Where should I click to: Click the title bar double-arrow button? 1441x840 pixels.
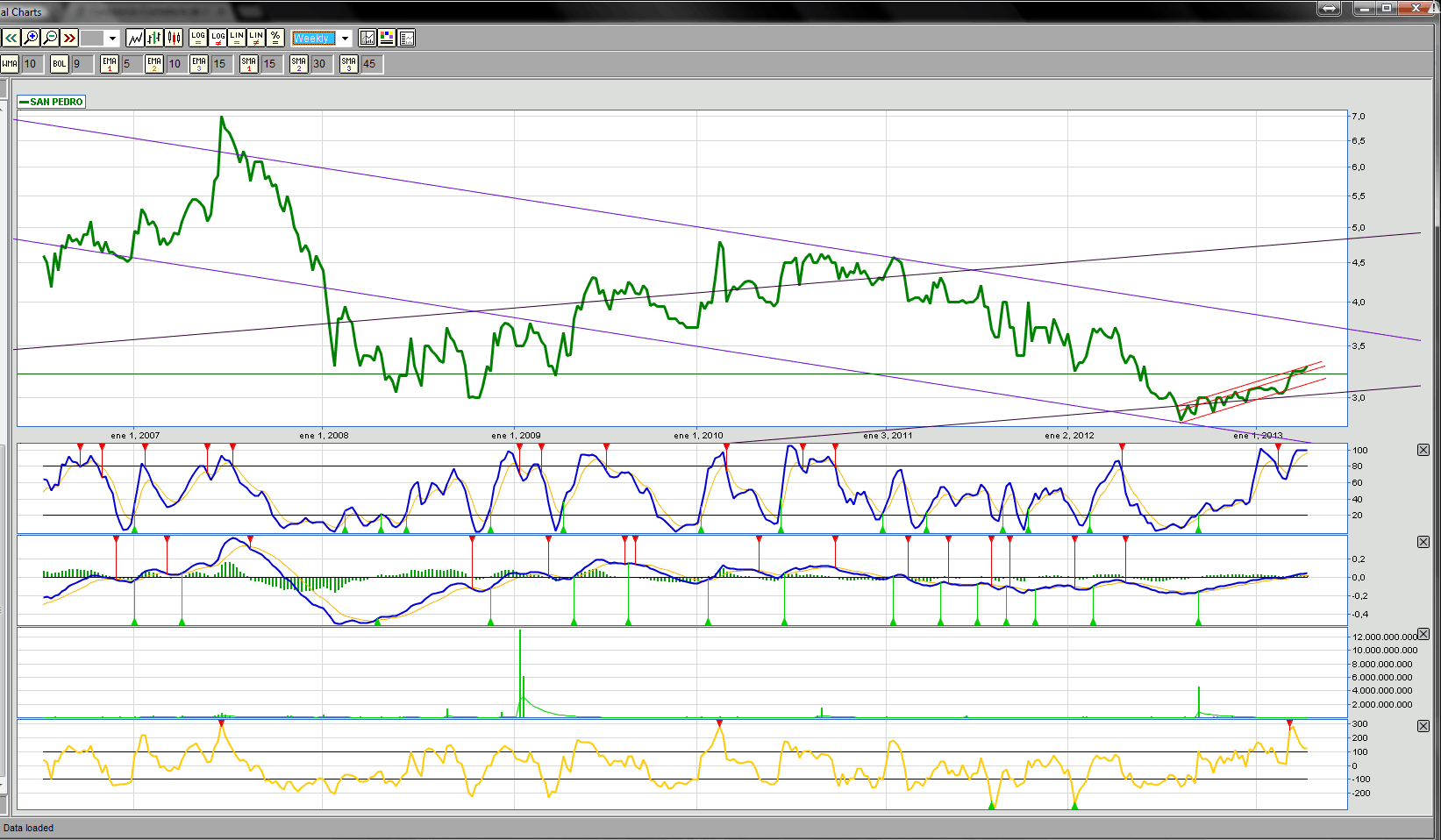click(x=1330, y=8)
